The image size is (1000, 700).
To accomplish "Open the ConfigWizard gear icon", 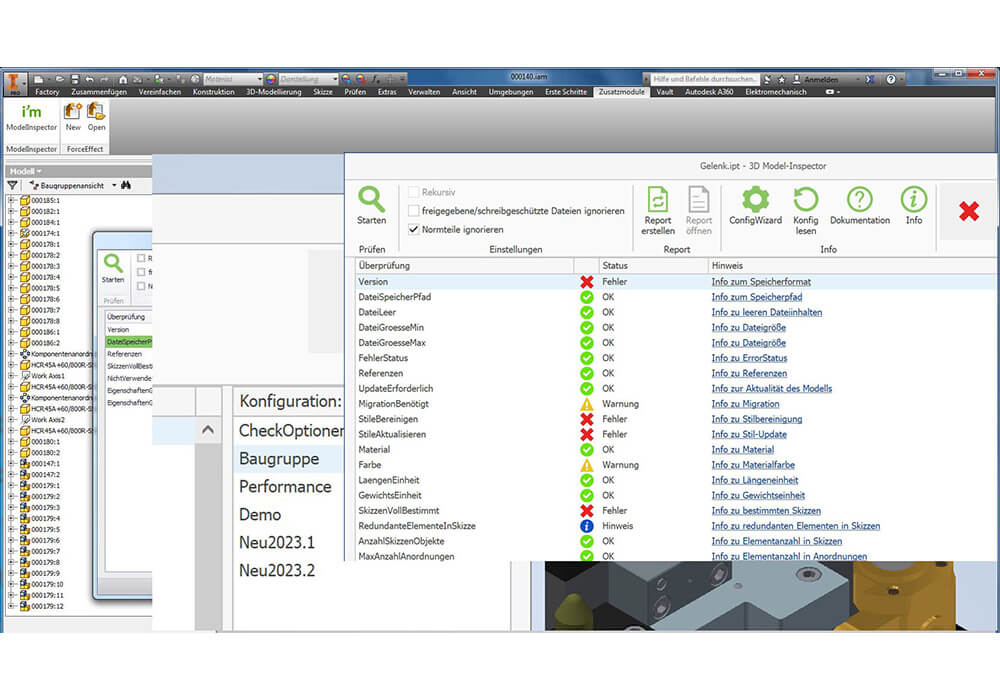I will click(x=755, y=200).
